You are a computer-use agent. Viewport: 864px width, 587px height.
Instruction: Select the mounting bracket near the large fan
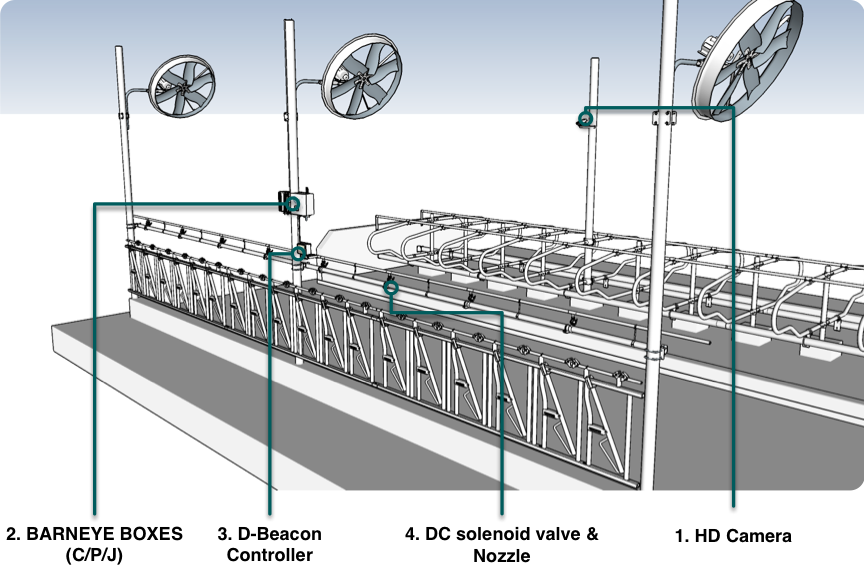pyautogui.click(x=662, y=119)
